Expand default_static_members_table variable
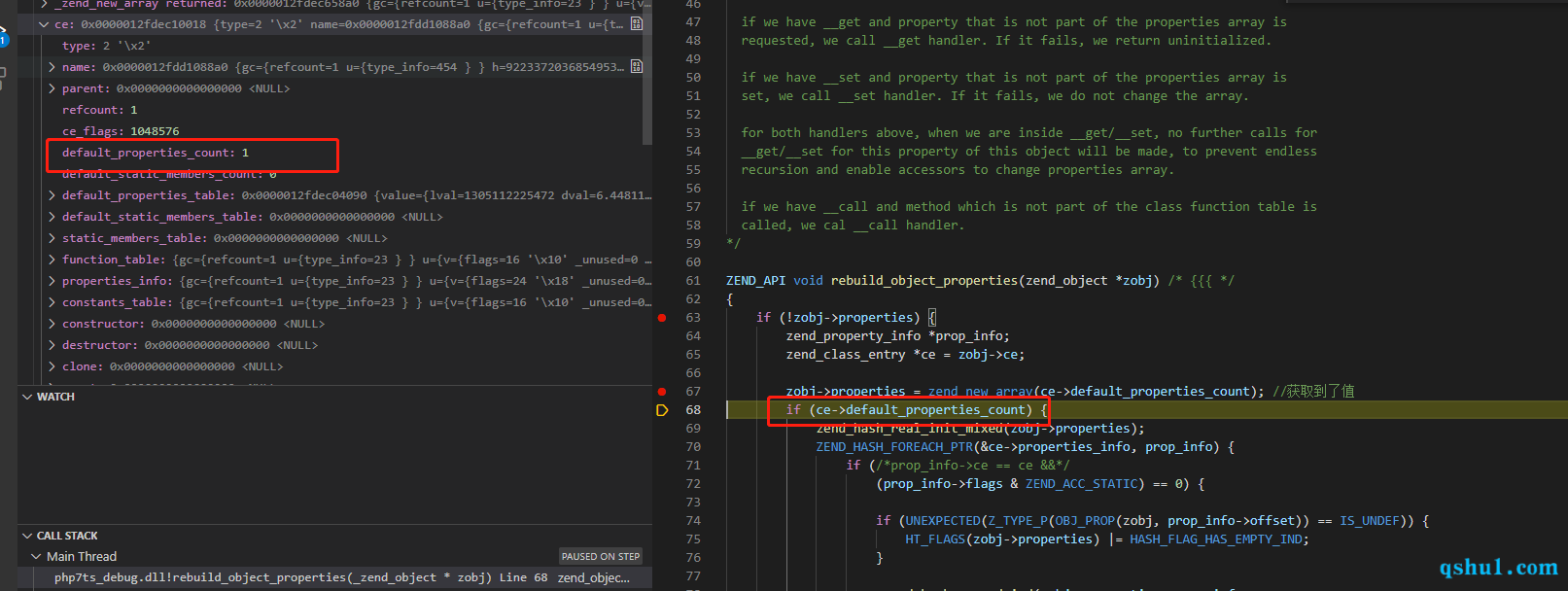The image size is (1568, 591). (52, 217)
